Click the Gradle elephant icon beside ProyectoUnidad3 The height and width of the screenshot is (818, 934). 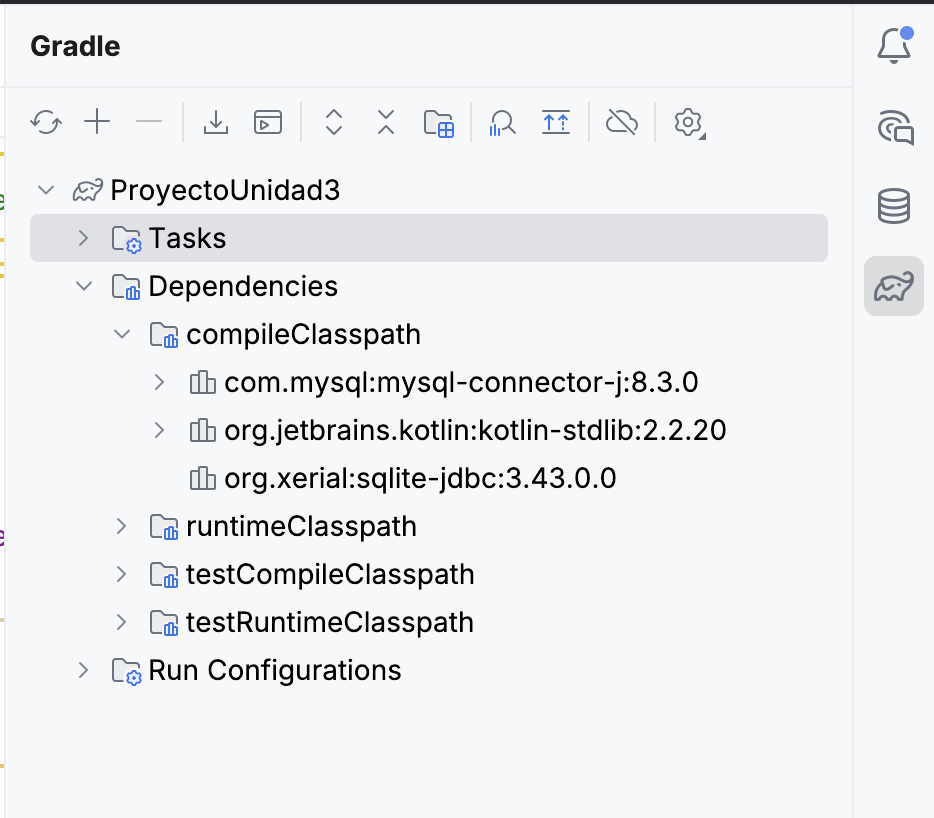point(88,191)
